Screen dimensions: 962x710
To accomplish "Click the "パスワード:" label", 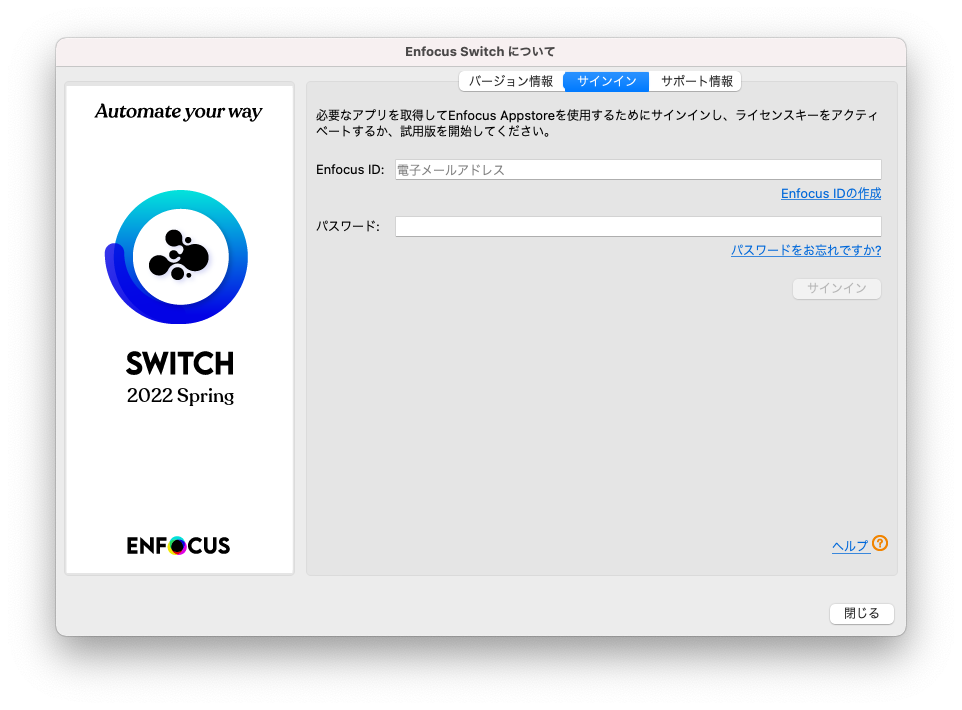I will point(348,226).
